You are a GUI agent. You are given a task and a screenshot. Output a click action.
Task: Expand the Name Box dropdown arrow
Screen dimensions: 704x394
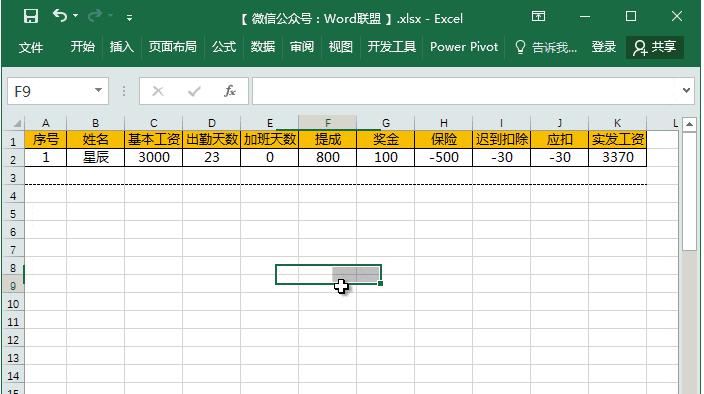(x=98, y=90)
